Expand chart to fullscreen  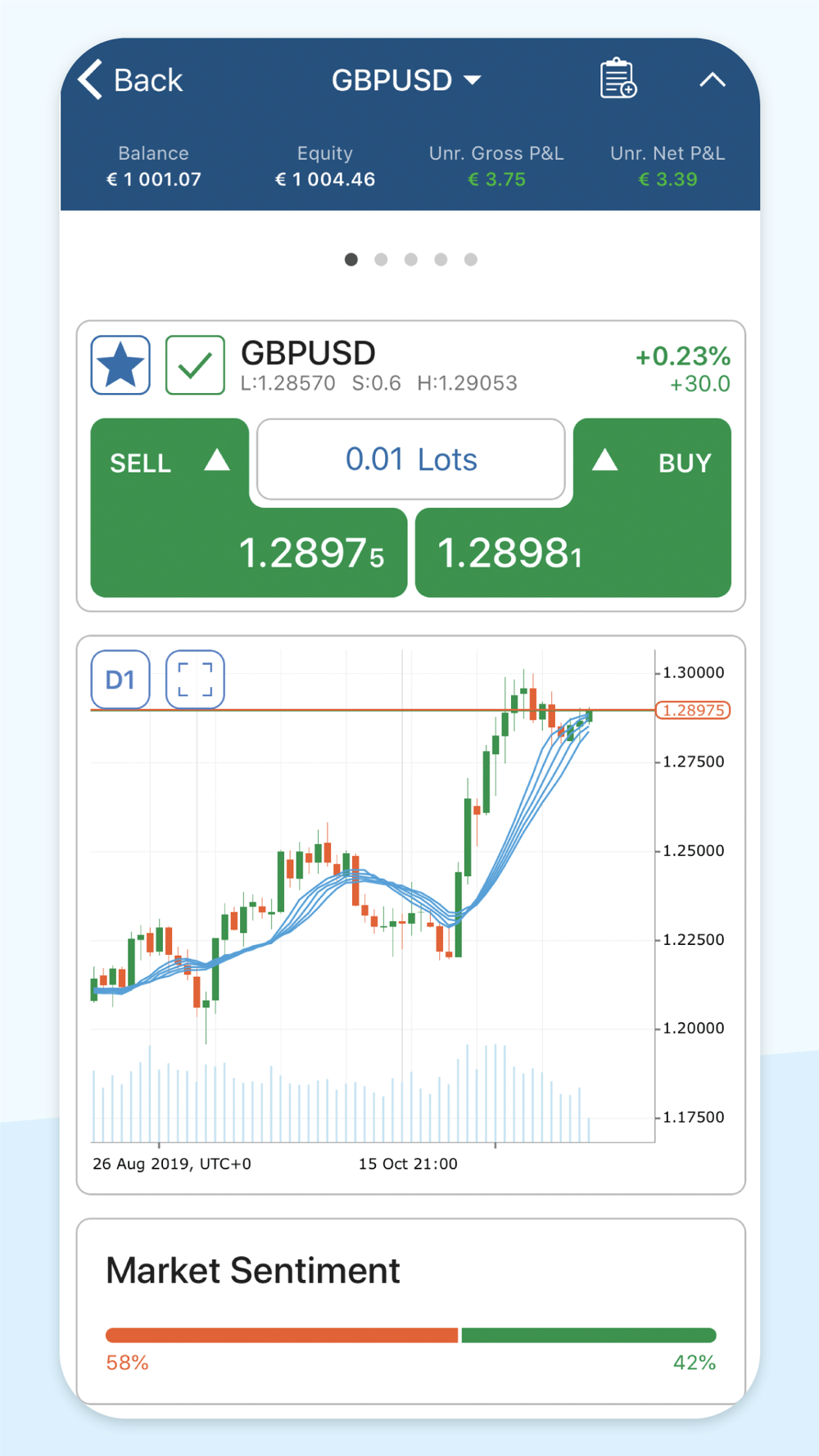195,680
